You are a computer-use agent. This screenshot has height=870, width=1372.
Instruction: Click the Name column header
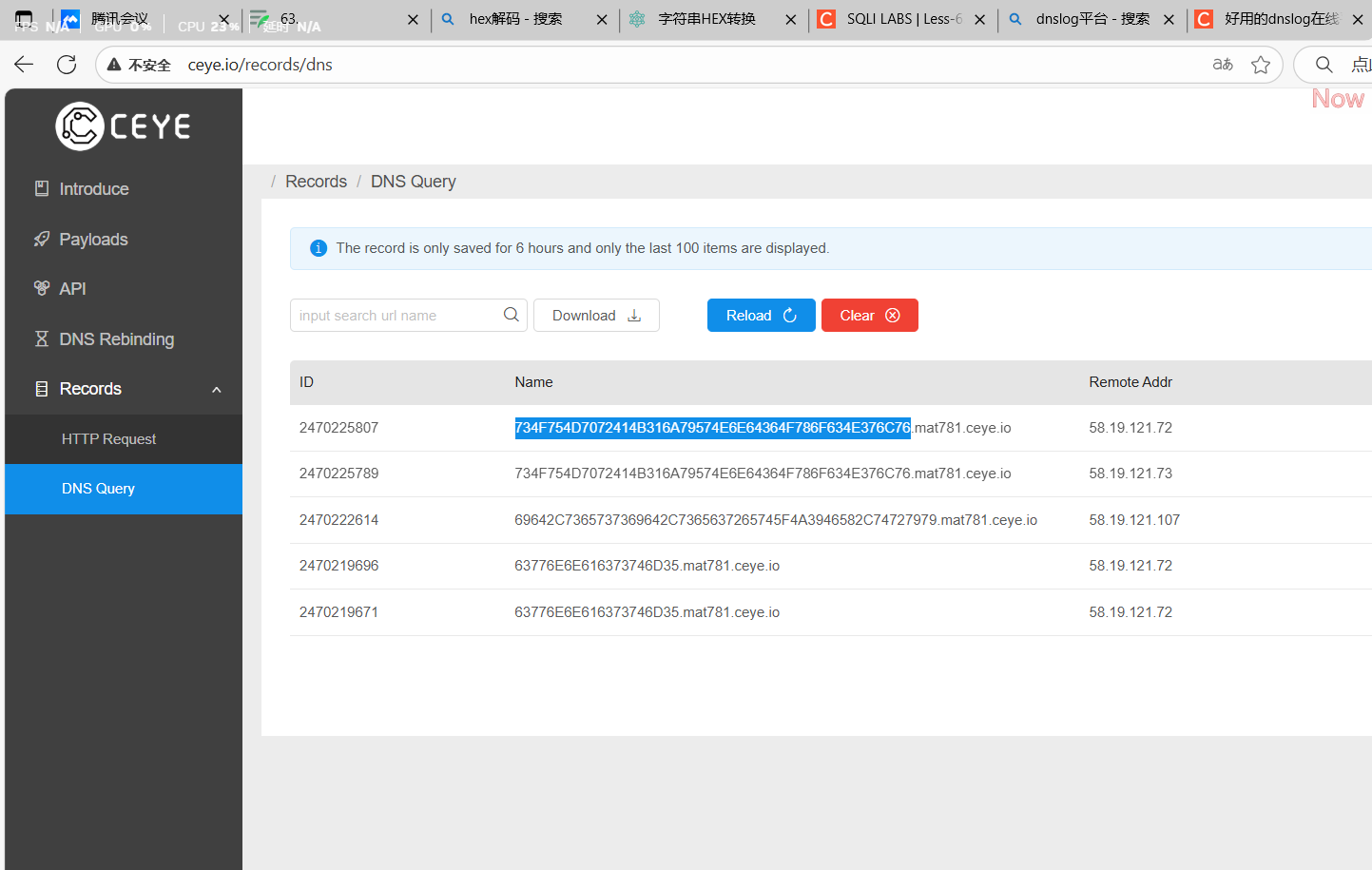click(533, 382)
